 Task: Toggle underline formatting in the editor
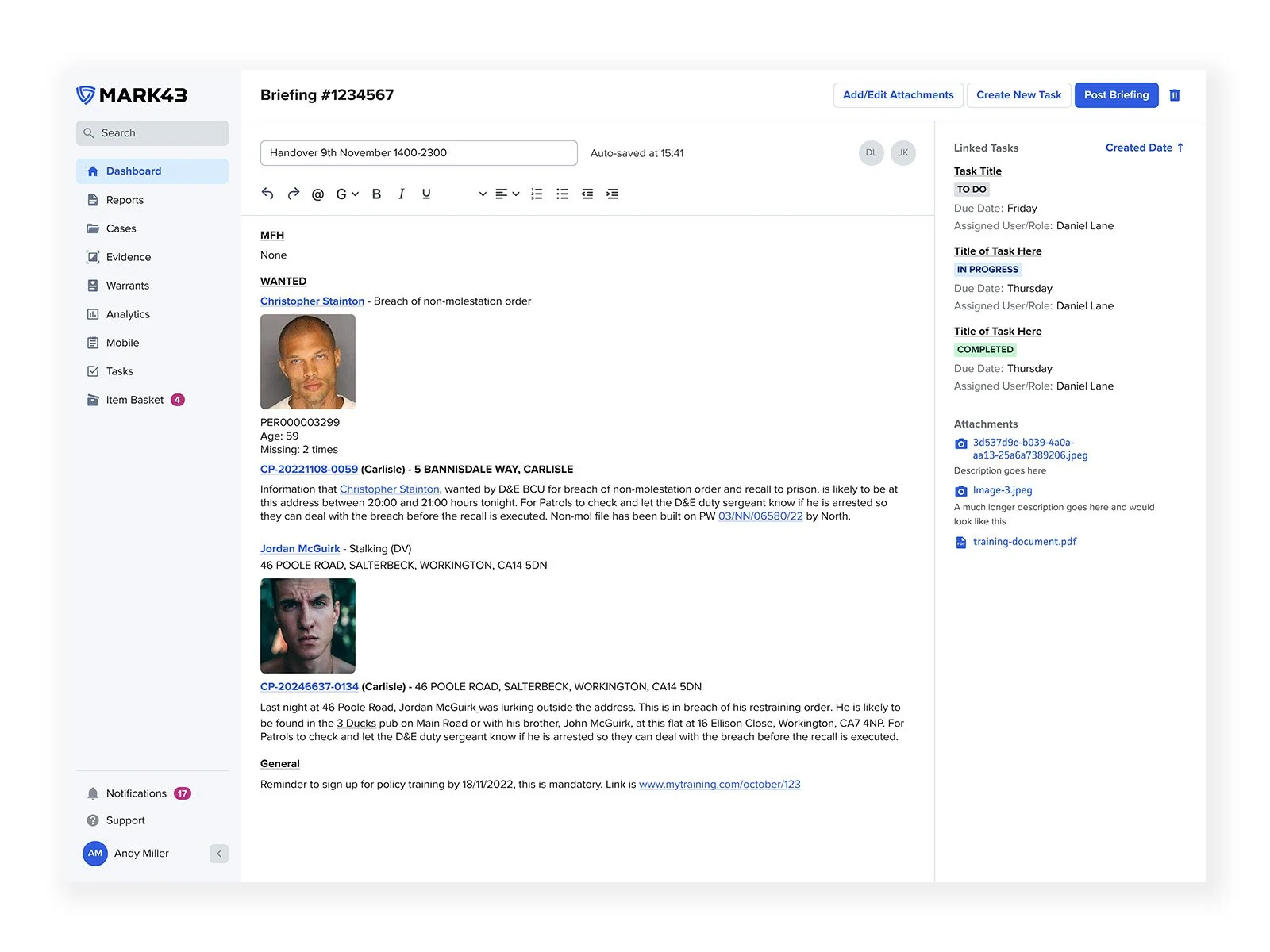[x=426, y=194]
